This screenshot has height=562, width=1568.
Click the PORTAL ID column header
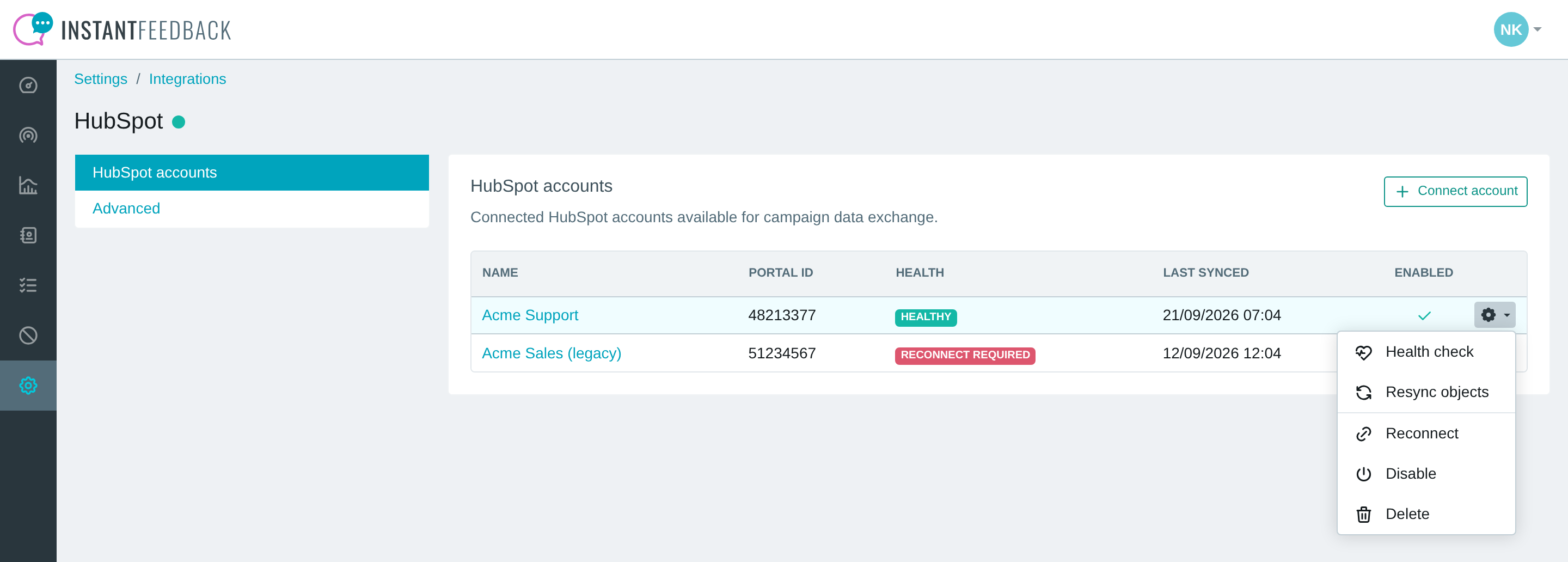[780, 273]
